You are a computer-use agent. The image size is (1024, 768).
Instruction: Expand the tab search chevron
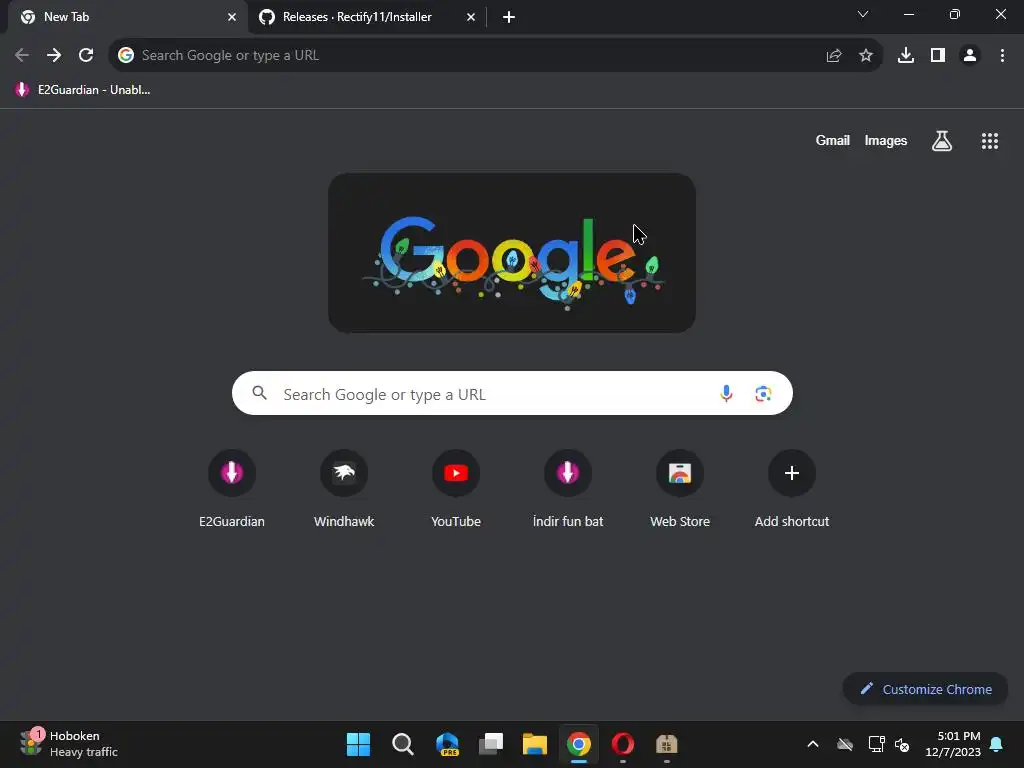pyautogui.click(x=863, y=14)
